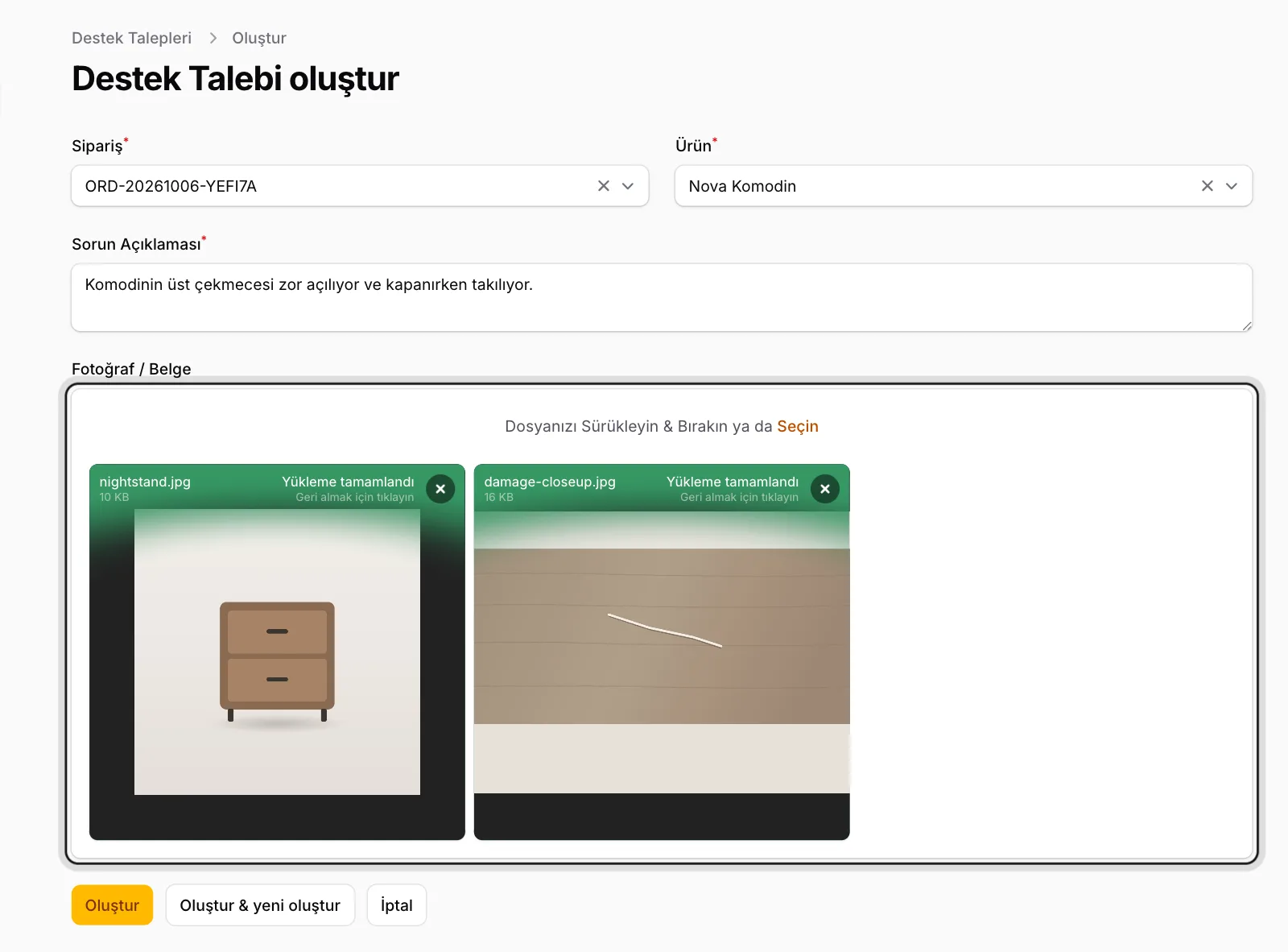Expand the Sipariş dropdown arrow
Viewport: 1288px width, 952px height.
628,186
